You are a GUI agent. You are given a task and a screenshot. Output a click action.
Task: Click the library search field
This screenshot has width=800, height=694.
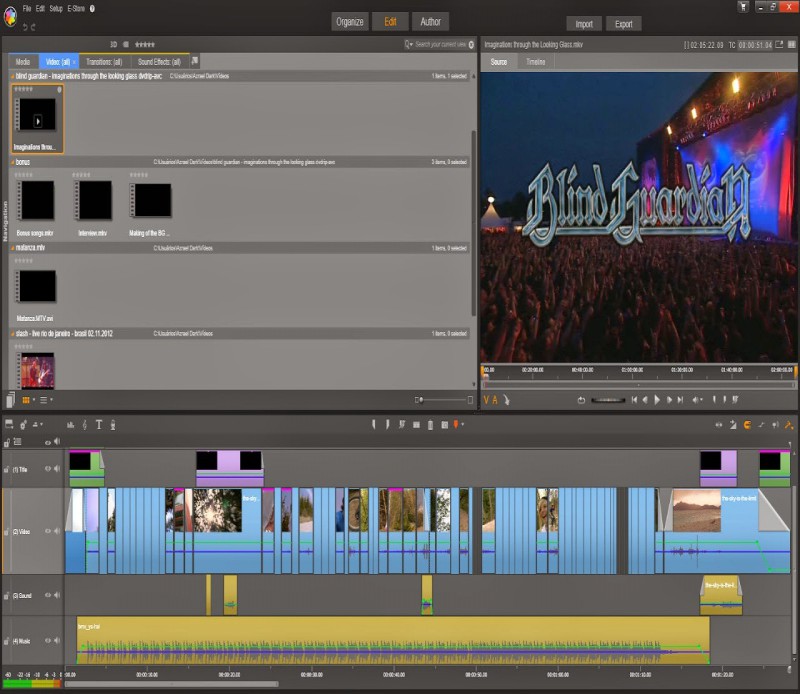(441, 44)
